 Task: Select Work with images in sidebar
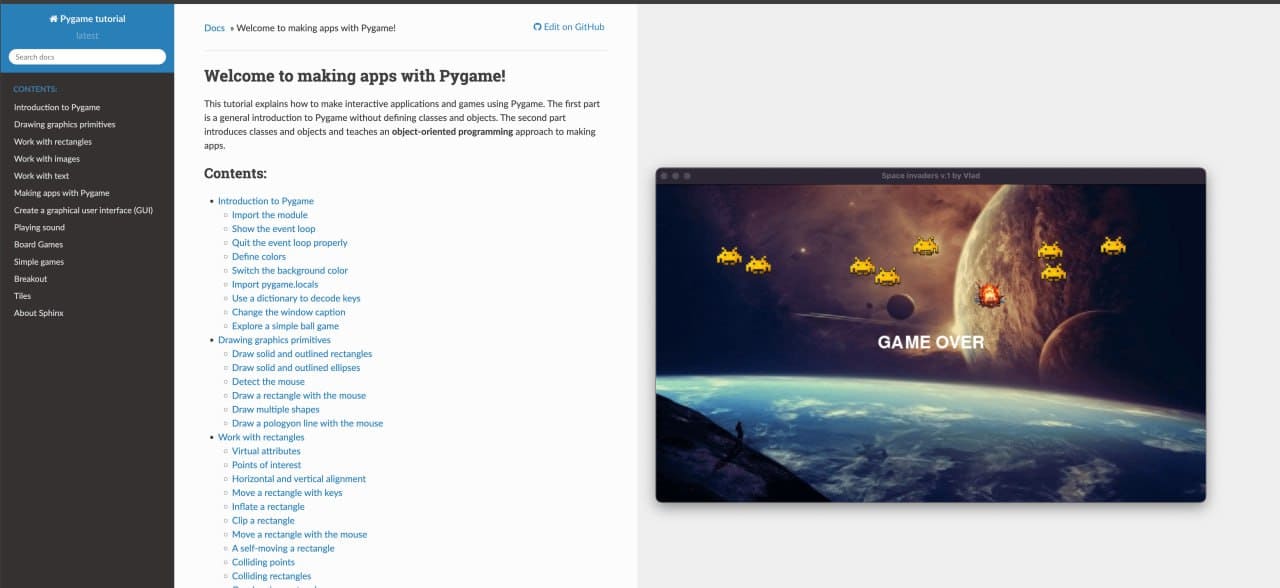coord(47,159)
